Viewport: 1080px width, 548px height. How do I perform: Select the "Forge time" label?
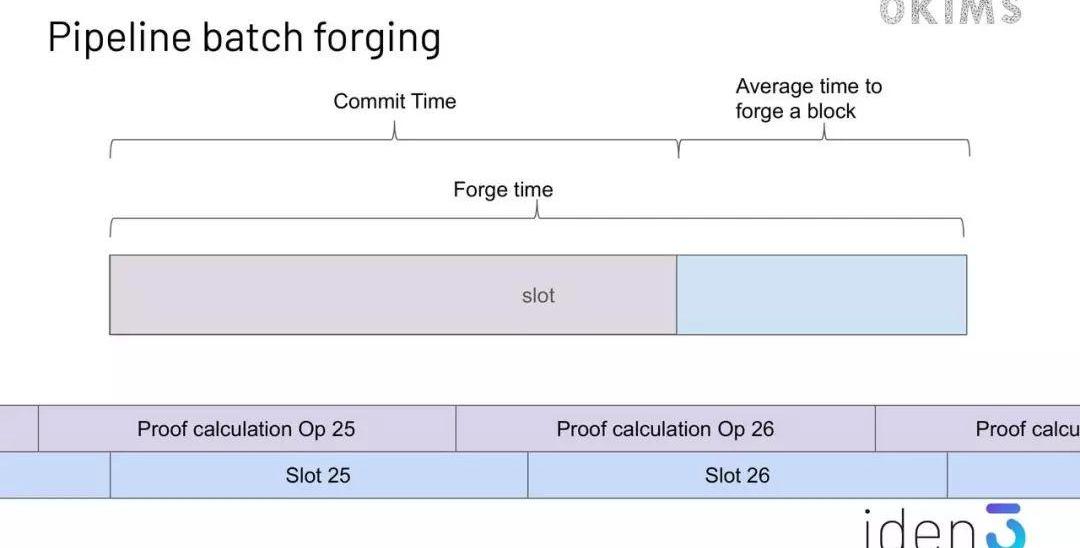502,189
